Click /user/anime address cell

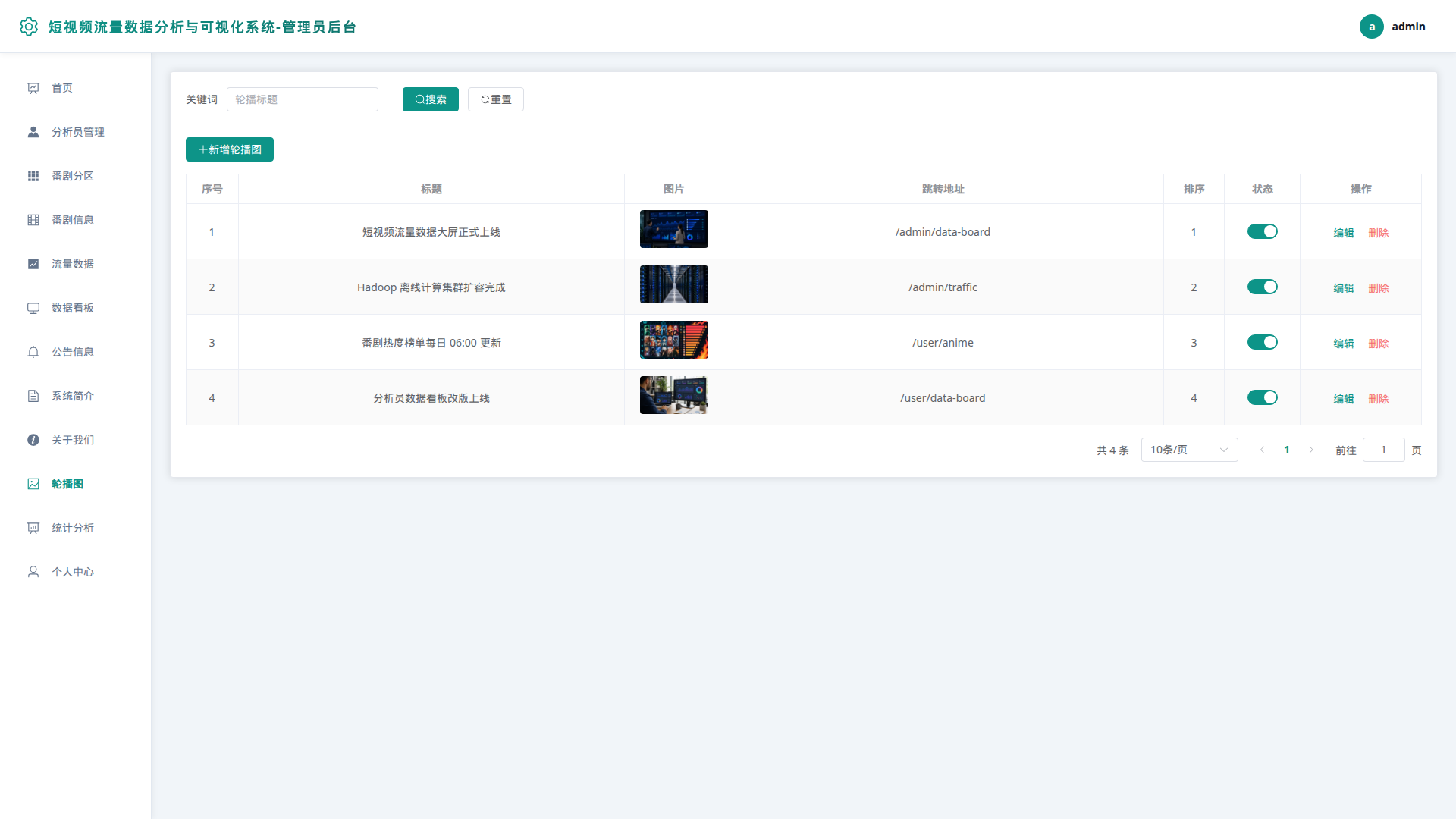click(x=943, y=343)
